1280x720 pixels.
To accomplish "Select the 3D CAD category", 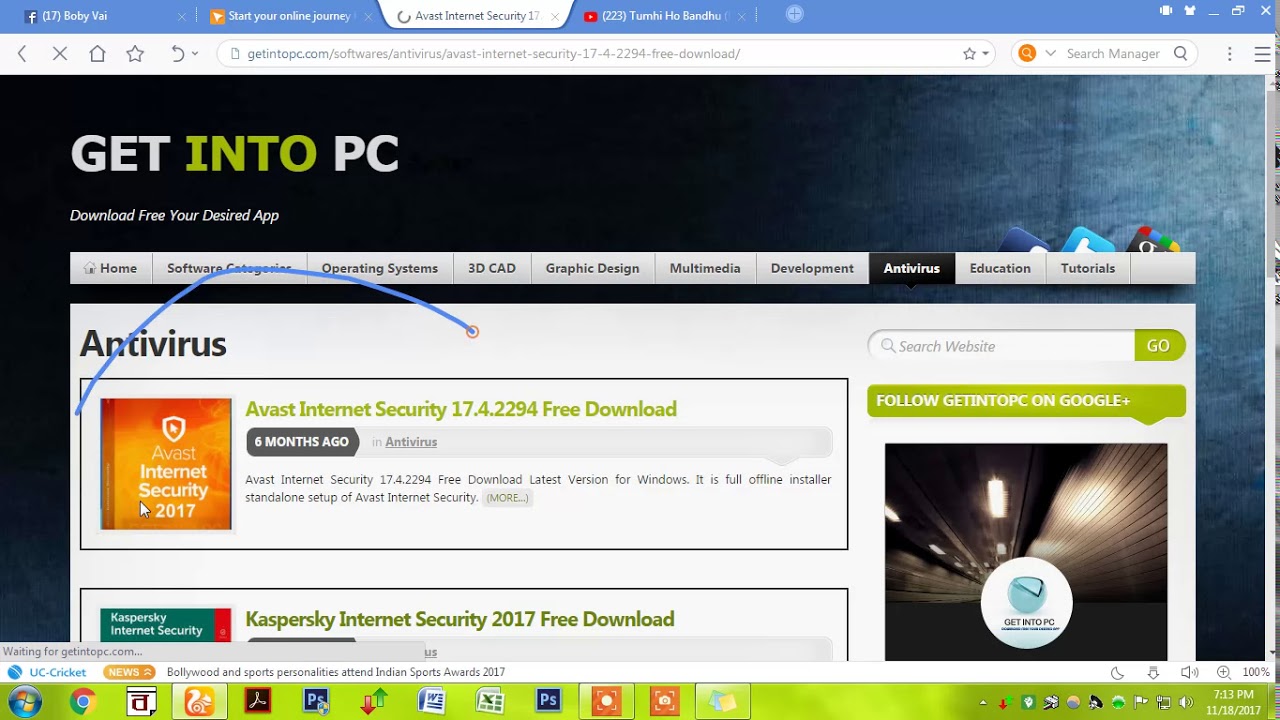I will [492, 268].
